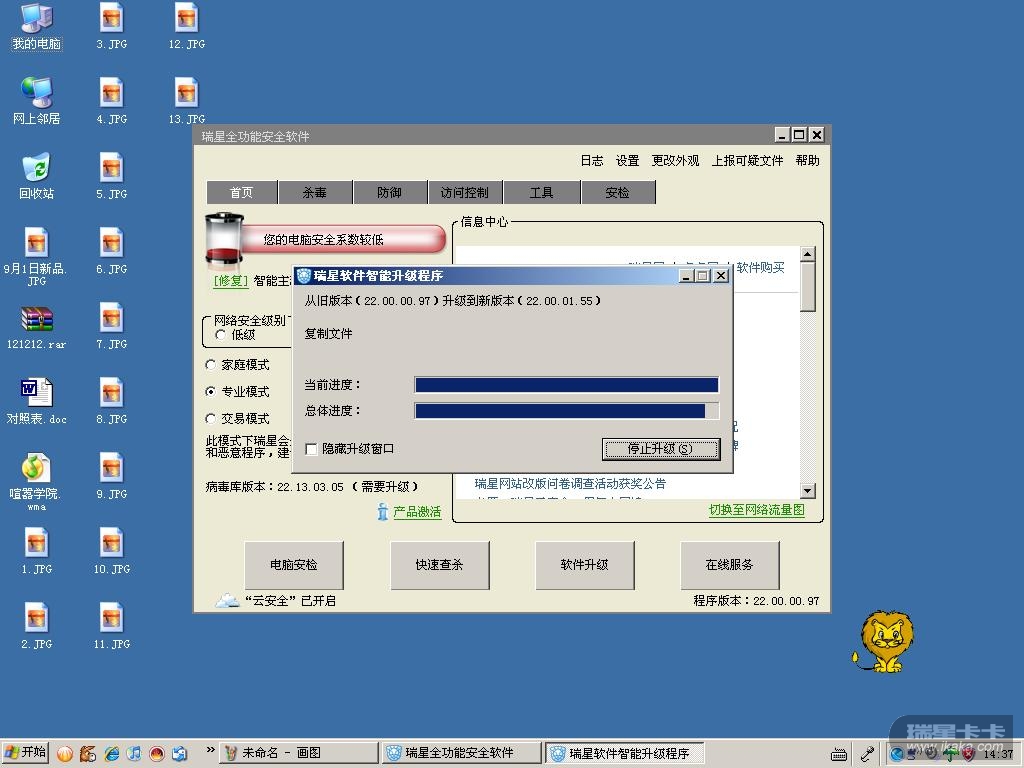Viewport: 1024px width, 768px height.
Task: Switch to the 首页 tab
Action: [x=242, y=193]
